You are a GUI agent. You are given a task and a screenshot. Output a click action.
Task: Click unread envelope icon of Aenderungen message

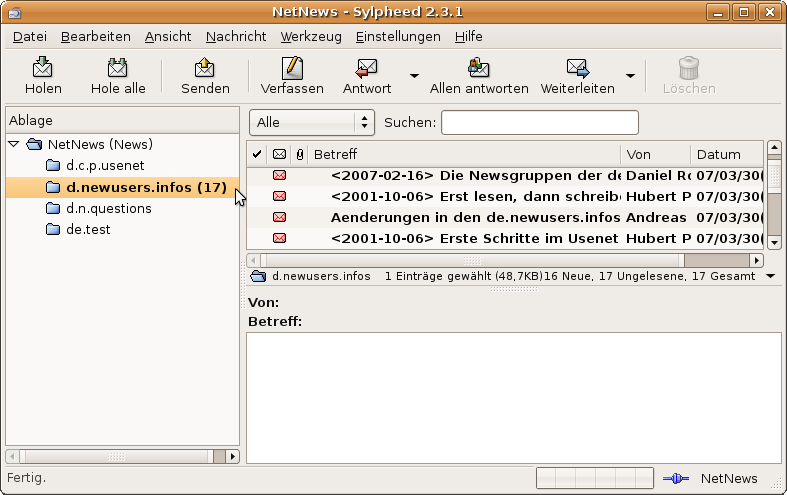coord(280,217)
